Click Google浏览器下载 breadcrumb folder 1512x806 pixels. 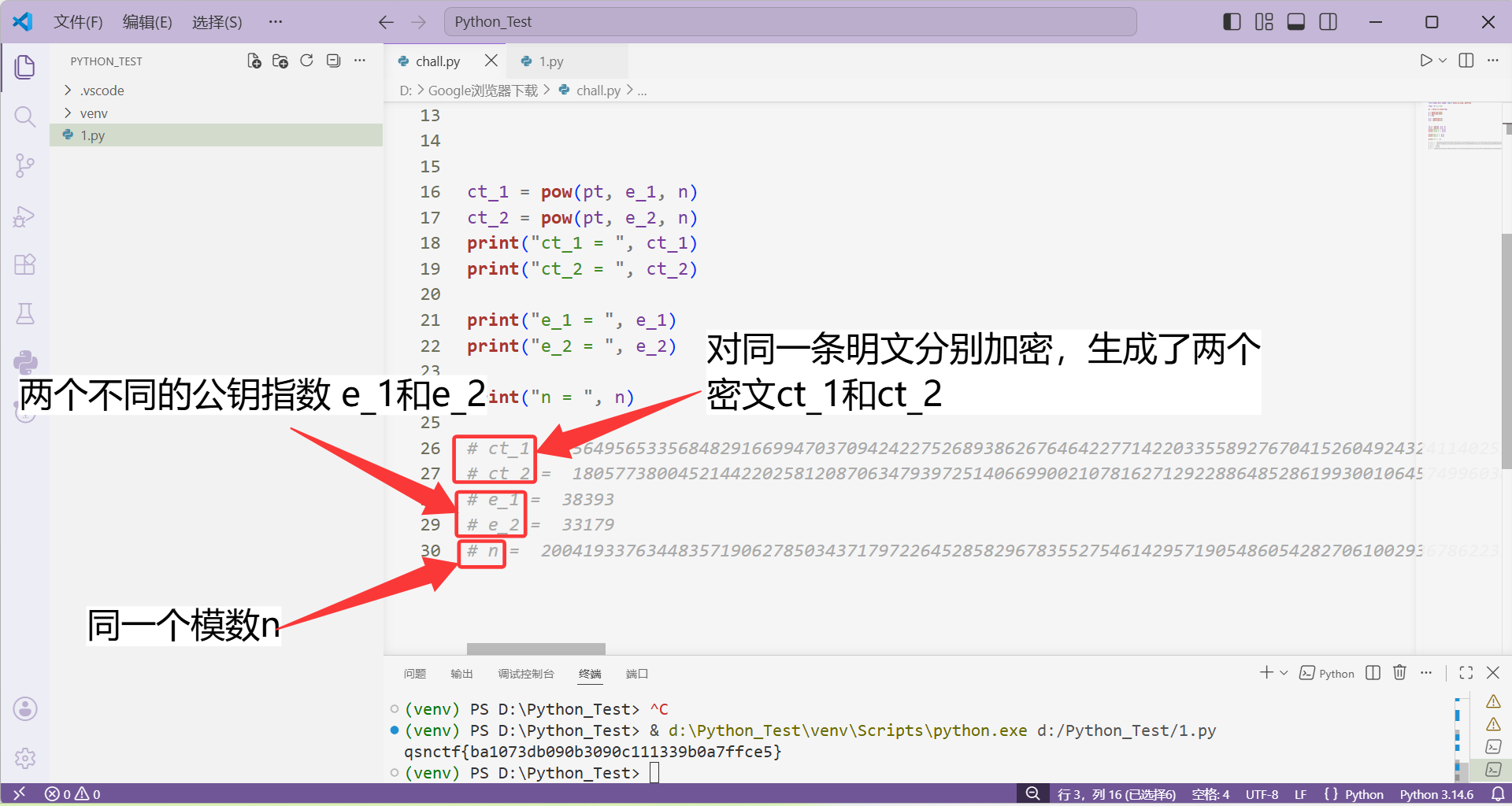point(483,91)
